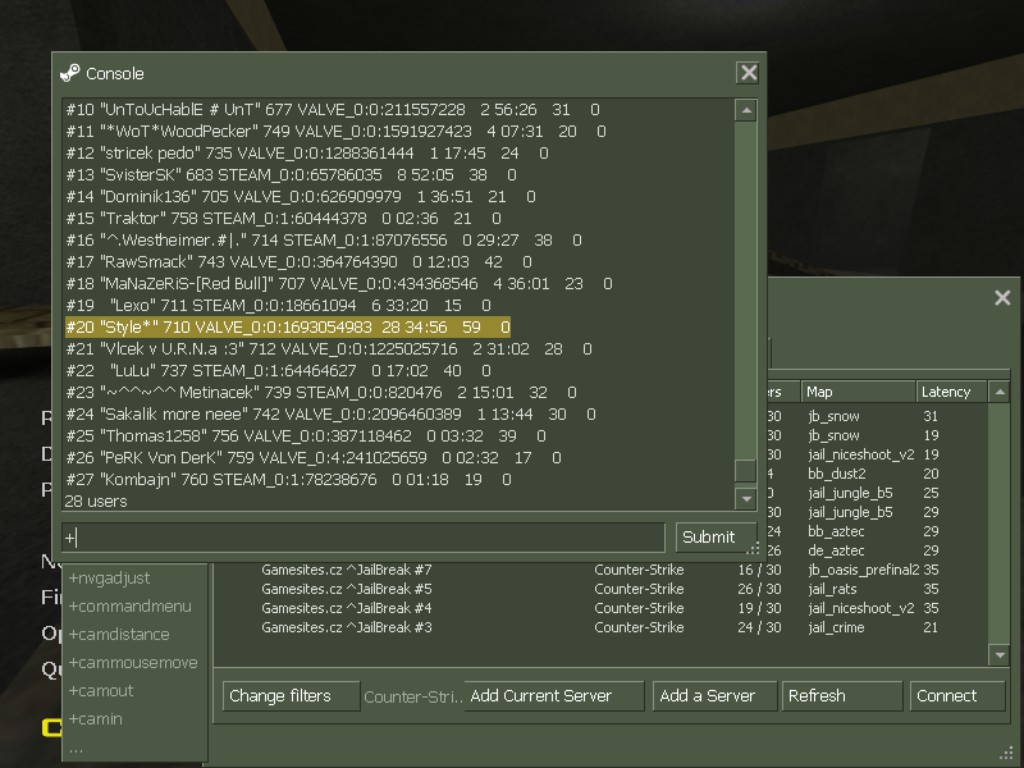This screenshot has width=1024, height=768.
Task: Click console line #25 "Thomas1258"
Action: (306, 436)
